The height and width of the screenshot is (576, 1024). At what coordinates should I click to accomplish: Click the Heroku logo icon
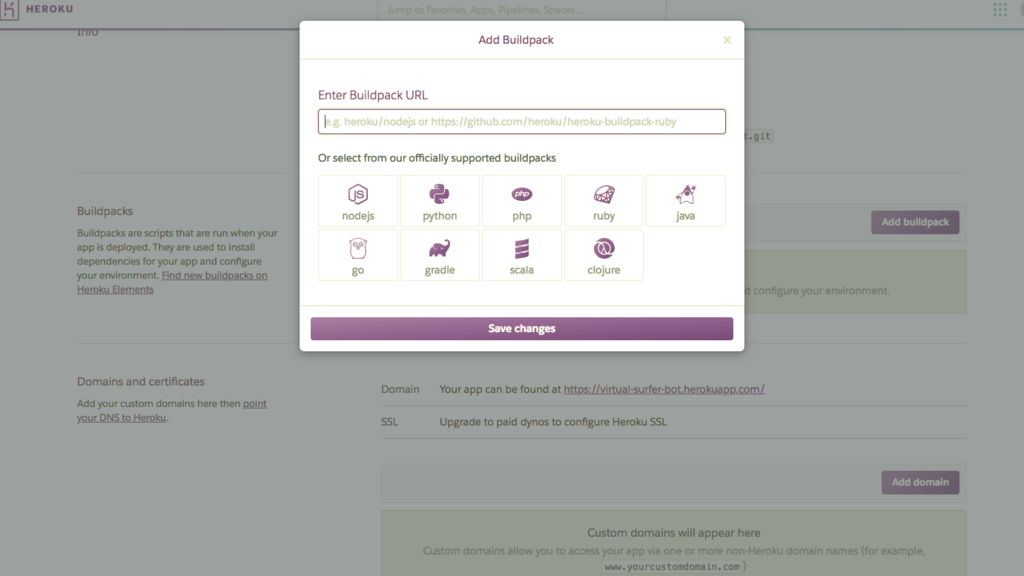tap(9, 10)
